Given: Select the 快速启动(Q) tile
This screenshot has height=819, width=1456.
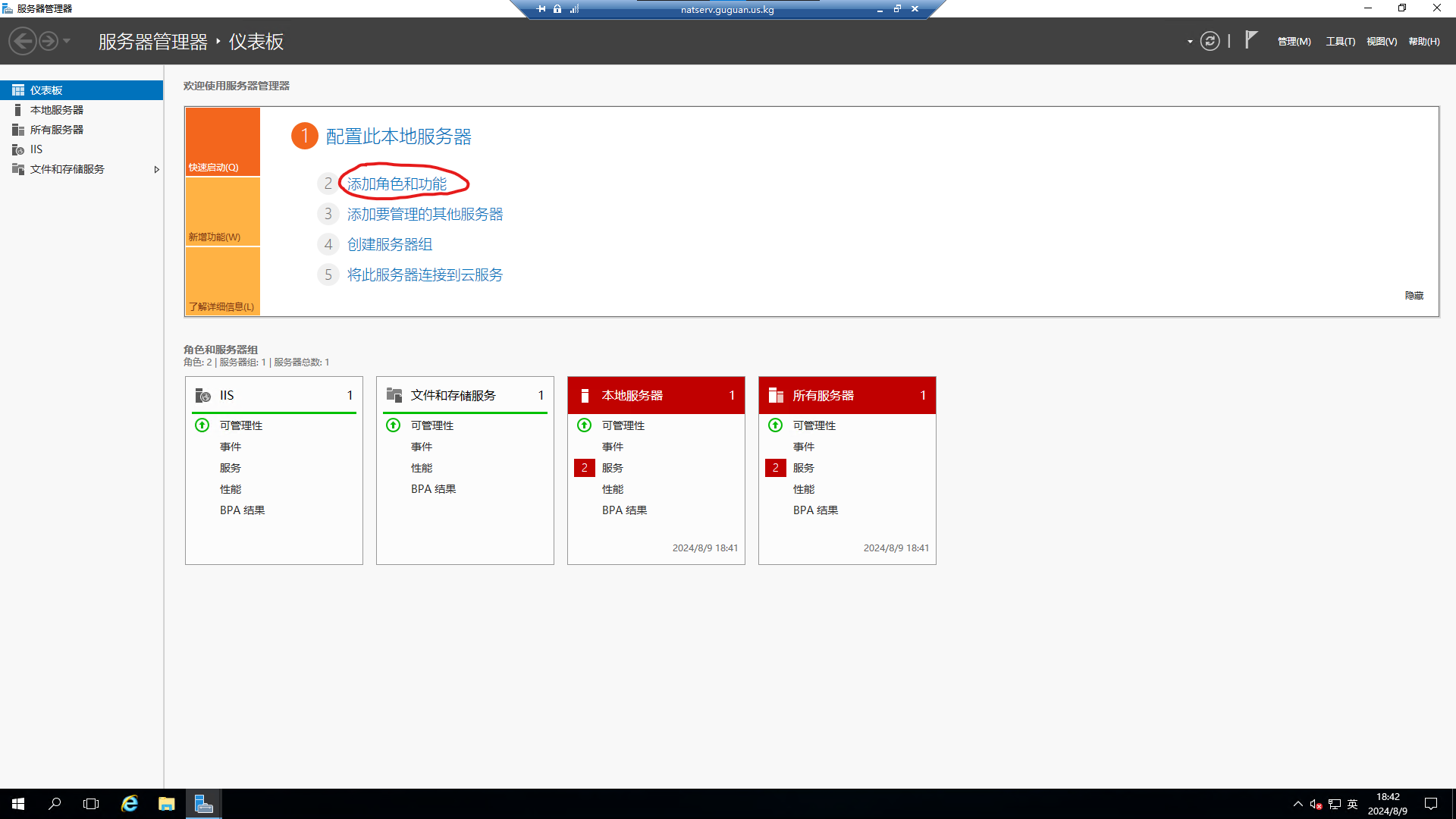Looking at the screenshot, I should point(223,142).
